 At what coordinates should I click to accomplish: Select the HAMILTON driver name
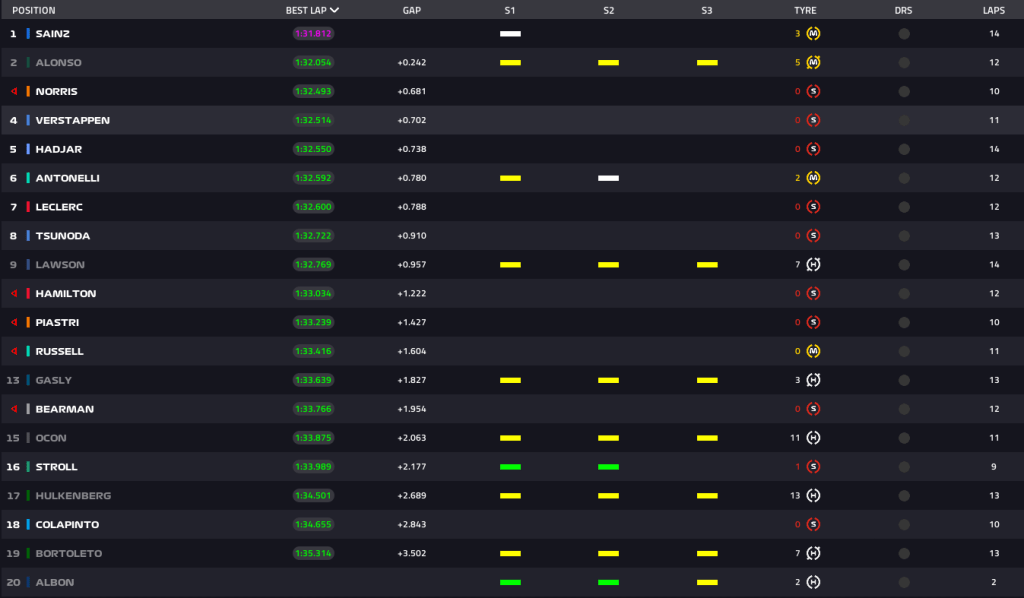coord(65,294)
